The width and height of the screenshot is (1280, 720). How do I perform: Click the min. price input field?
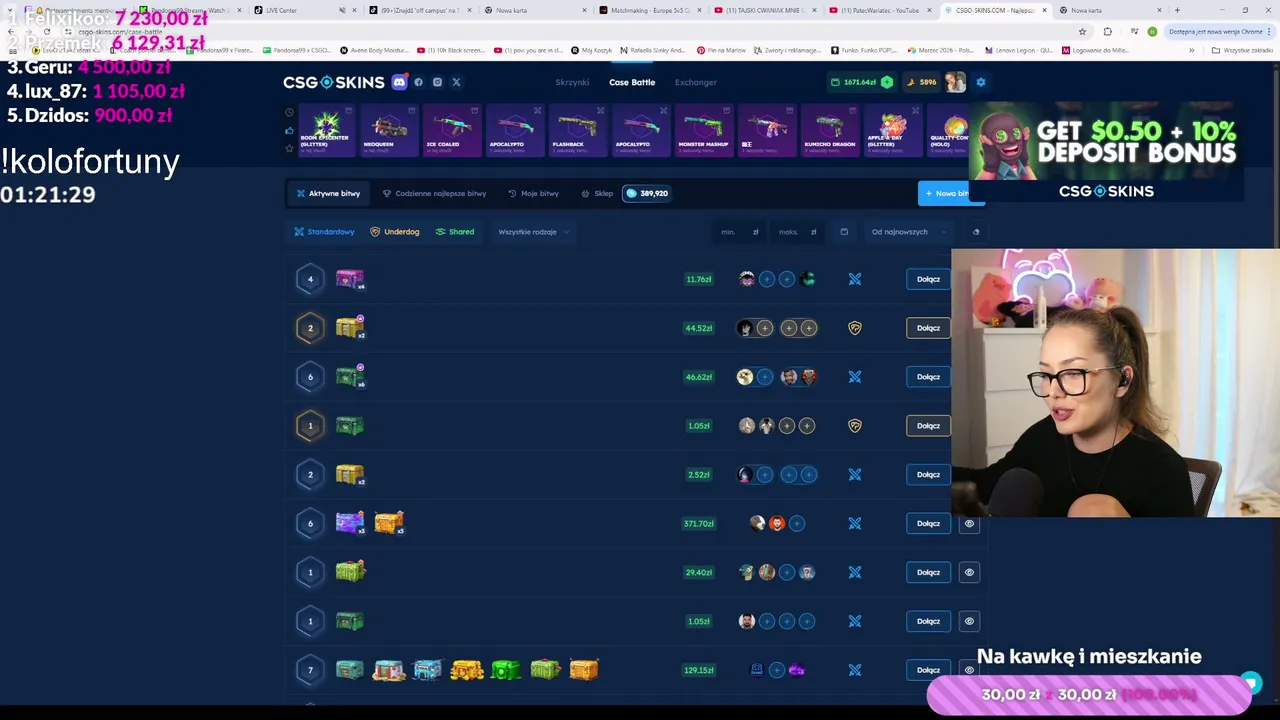(739, 232)
